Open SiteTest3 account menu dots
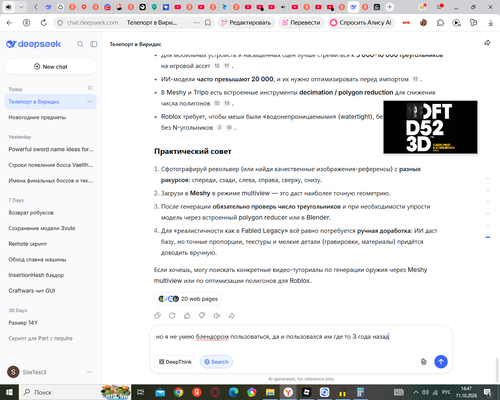500x400 pixels. coord(90,372)
